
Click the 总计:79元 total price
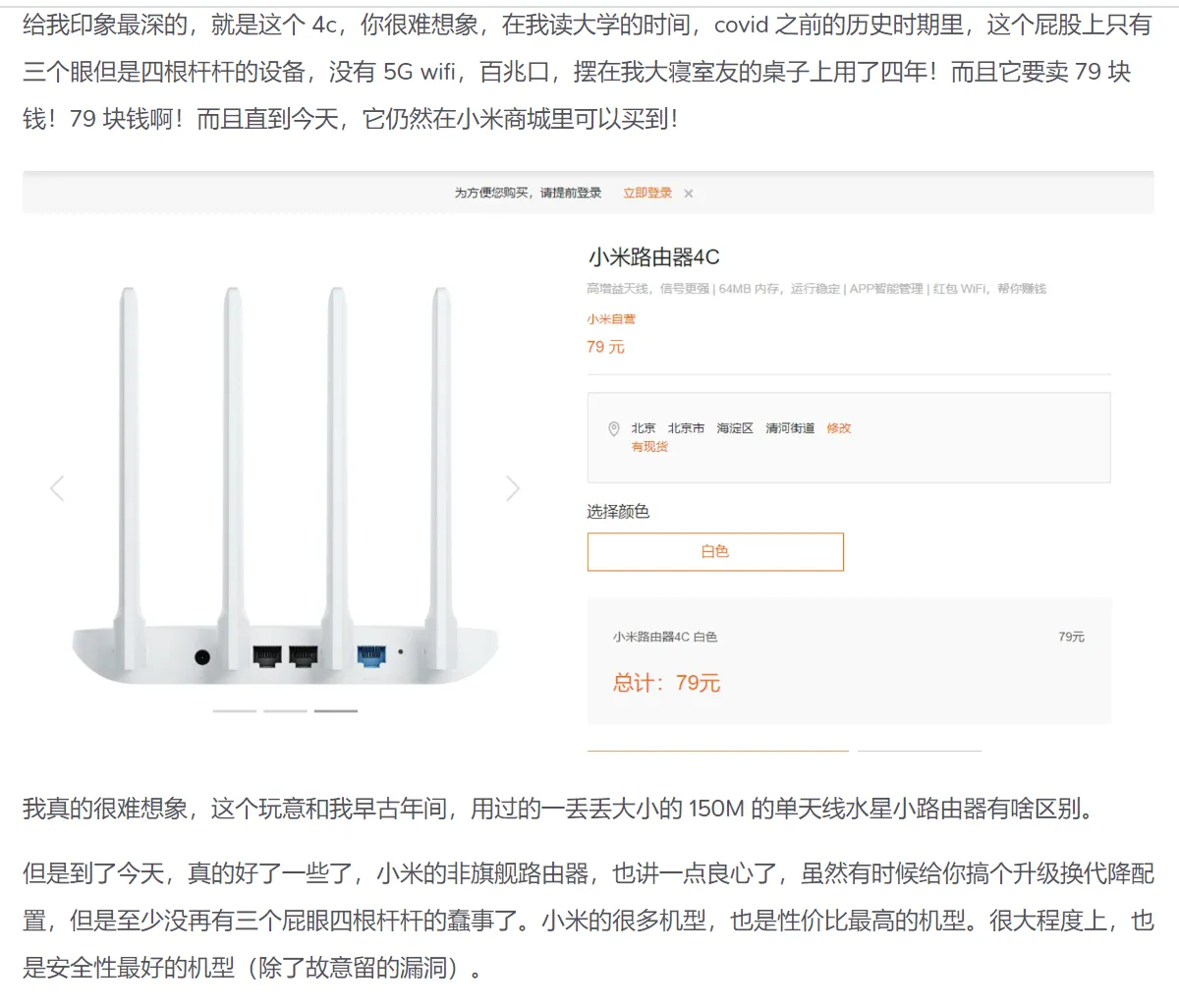[x=667, y=683]
